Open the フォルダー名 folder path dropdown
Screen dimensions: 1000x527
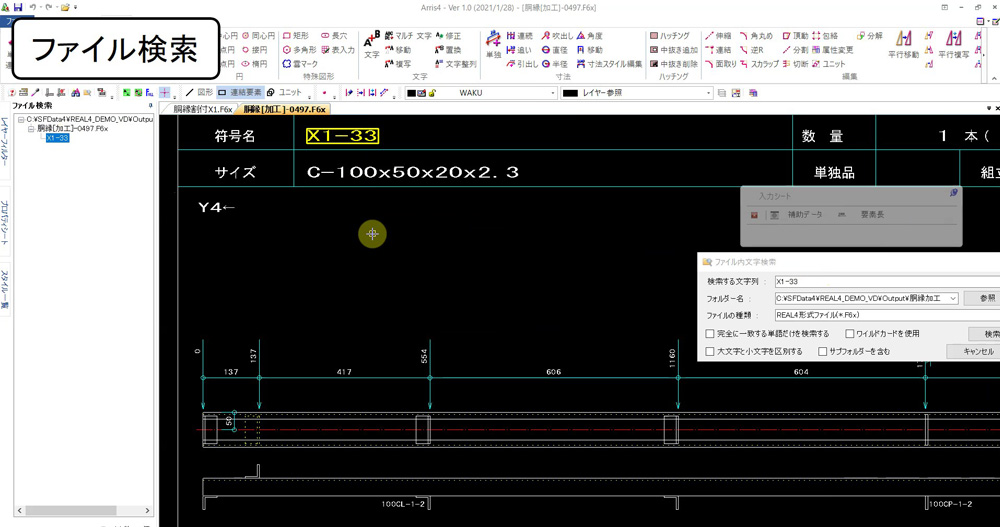pyautogui.click(x=953, y=298)
